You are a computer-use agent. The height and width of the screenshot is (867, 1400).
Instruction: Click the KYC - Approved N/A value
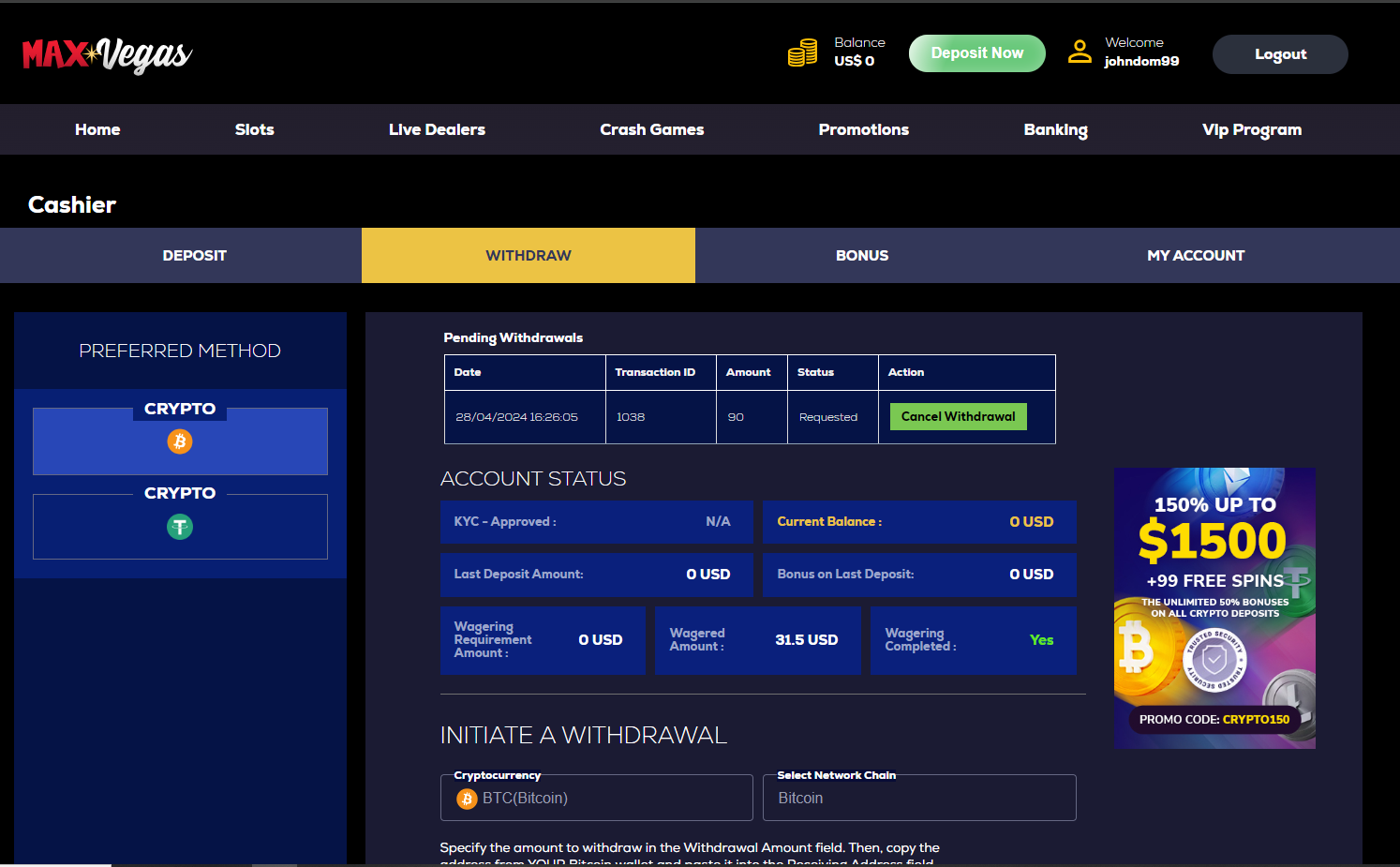point(718,521)
